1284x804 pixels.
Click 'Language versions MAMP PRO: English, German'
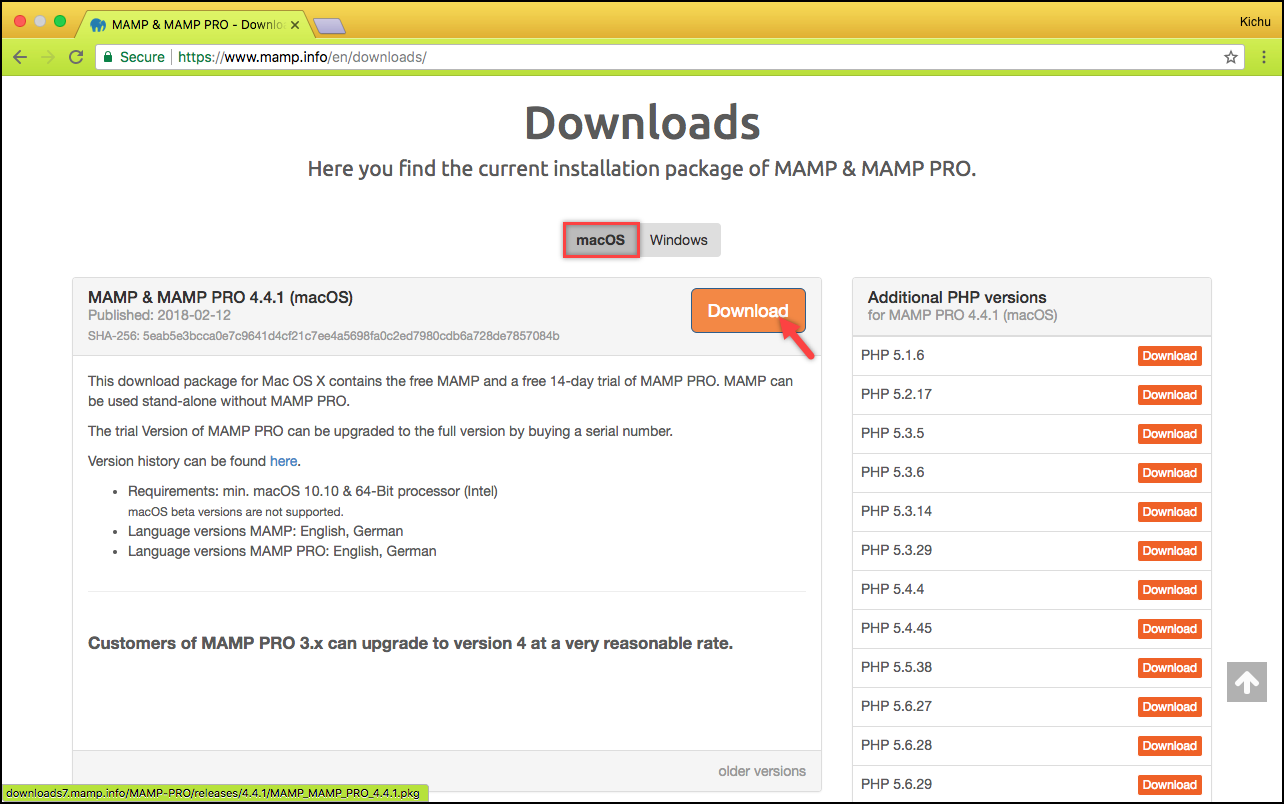point(282,551)
